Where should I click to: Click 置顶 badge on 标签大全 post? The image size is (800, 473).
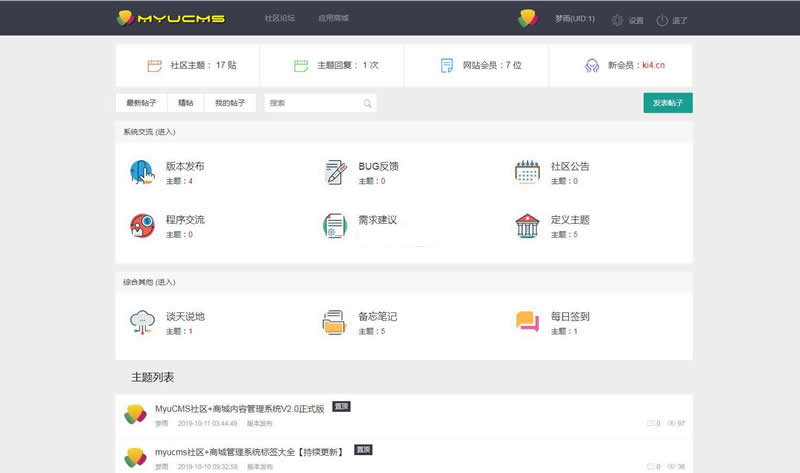point(363,450)
